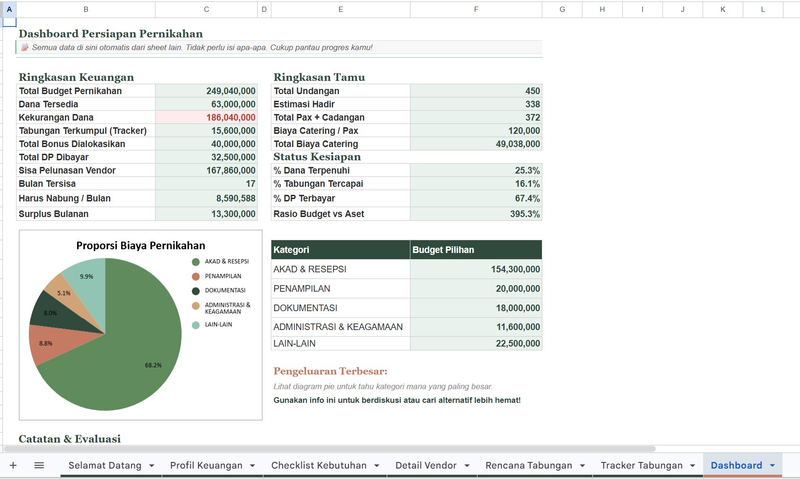800x479 pixels.
Task: Open the all sheets list icon
Action: pos(39,465)
